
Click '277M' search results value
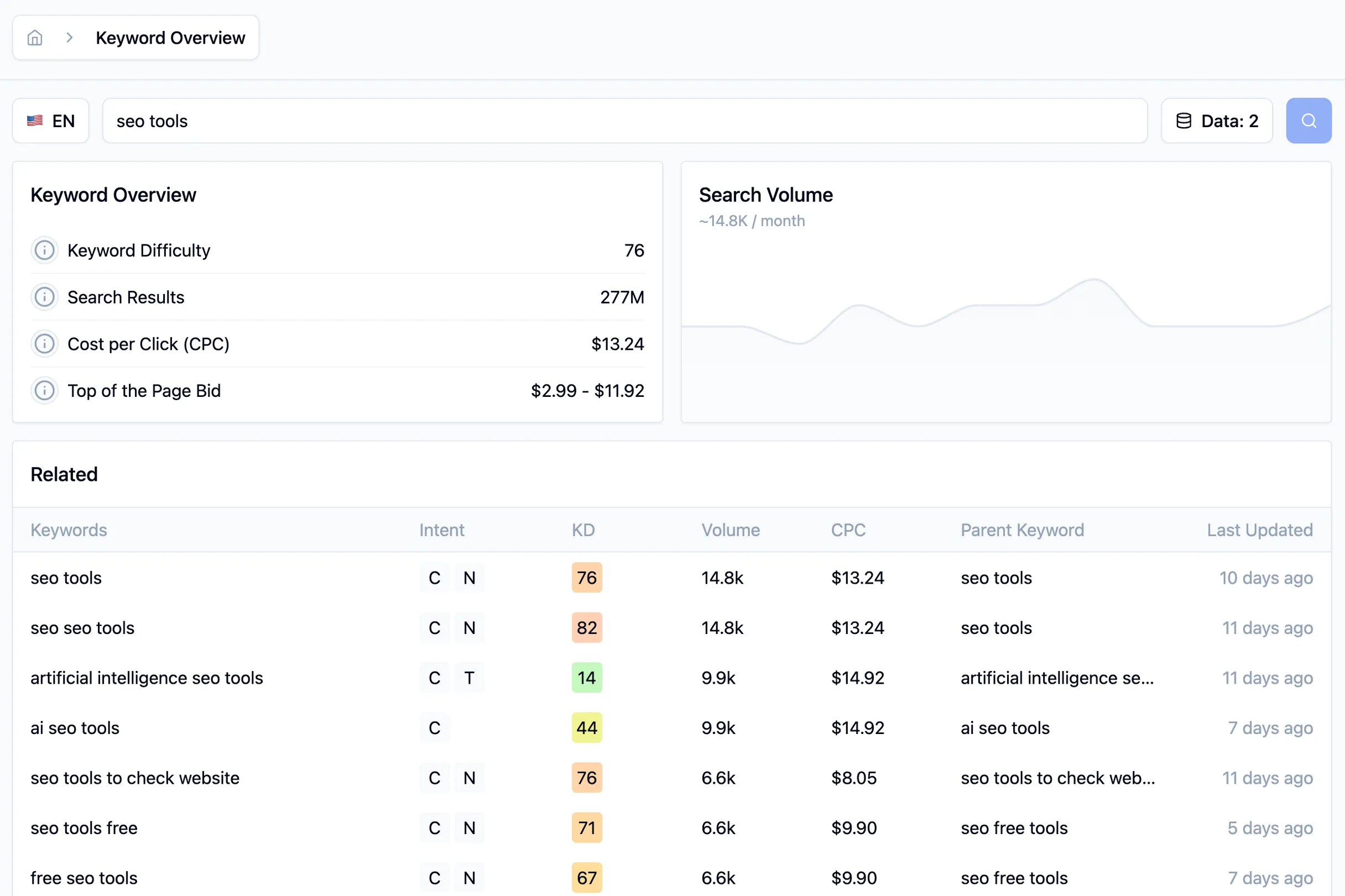point(623,297)
